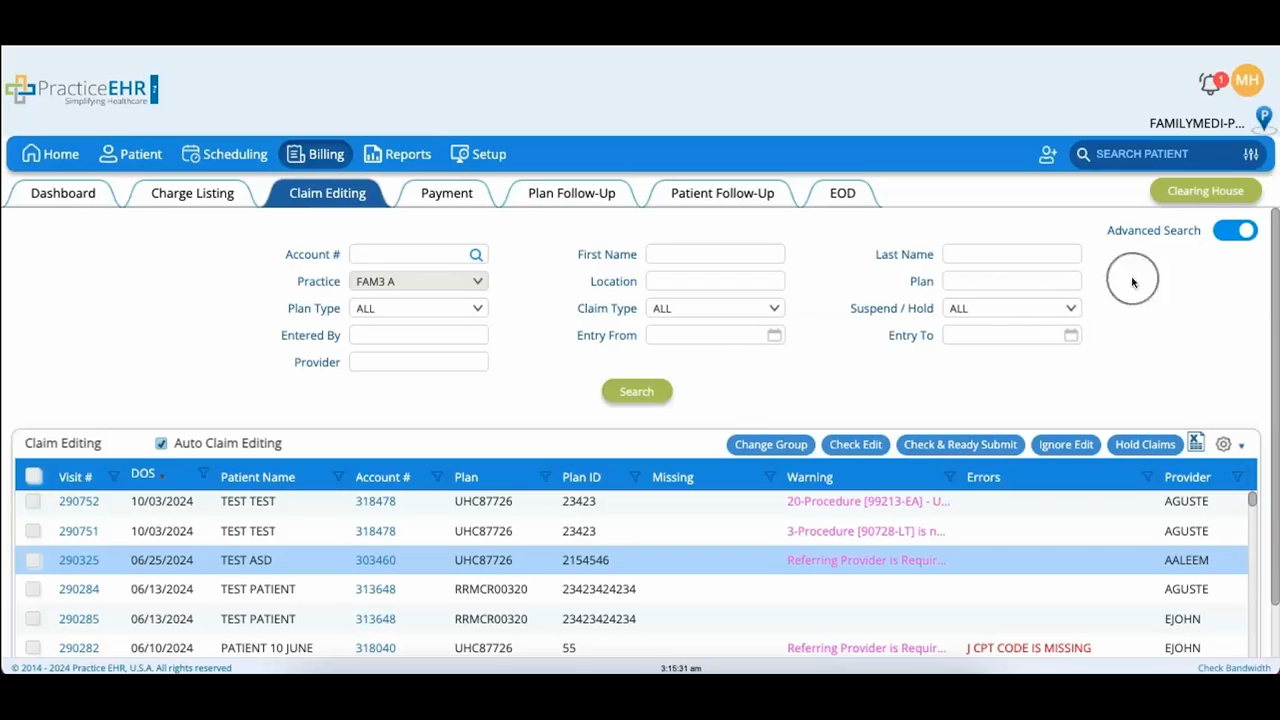Open the Patient menu

(x=130, y=154)
